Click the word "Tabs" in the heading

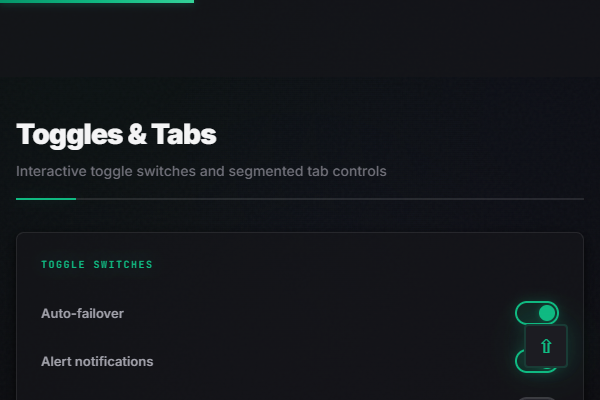pyautogui.click(x=184, y=134)
